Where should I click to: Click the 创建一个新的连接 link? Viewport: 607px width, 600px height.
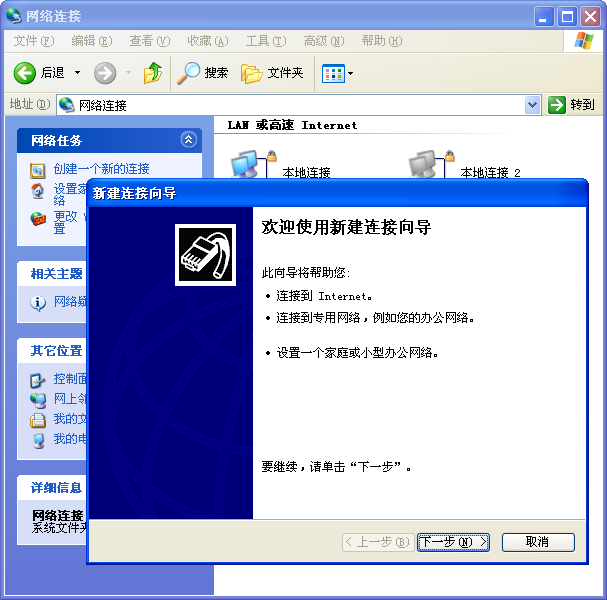pyautogui.click(x=101, y=169)
